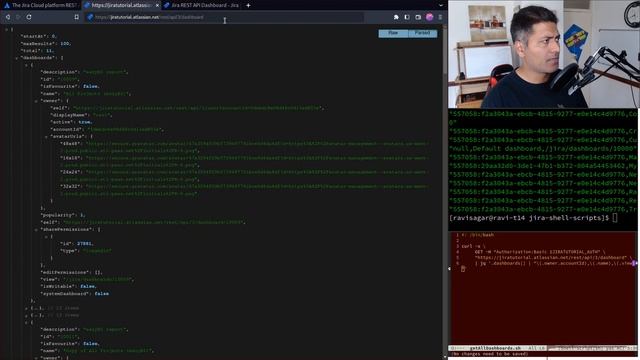This screenshot has width=640, height=360.
Task: Click the sharePermissions "id" value
Action: 84,244
